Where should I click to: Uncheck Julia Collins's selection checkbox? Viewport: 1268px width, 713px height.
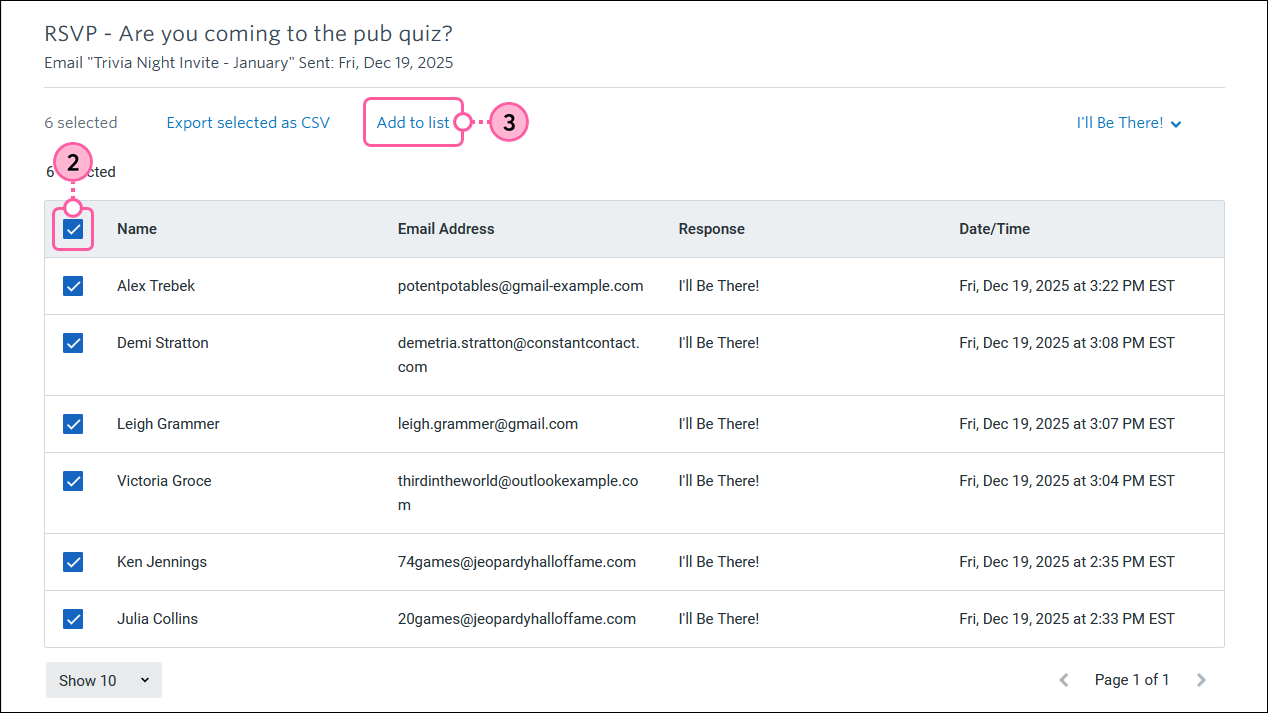point(73,618)
